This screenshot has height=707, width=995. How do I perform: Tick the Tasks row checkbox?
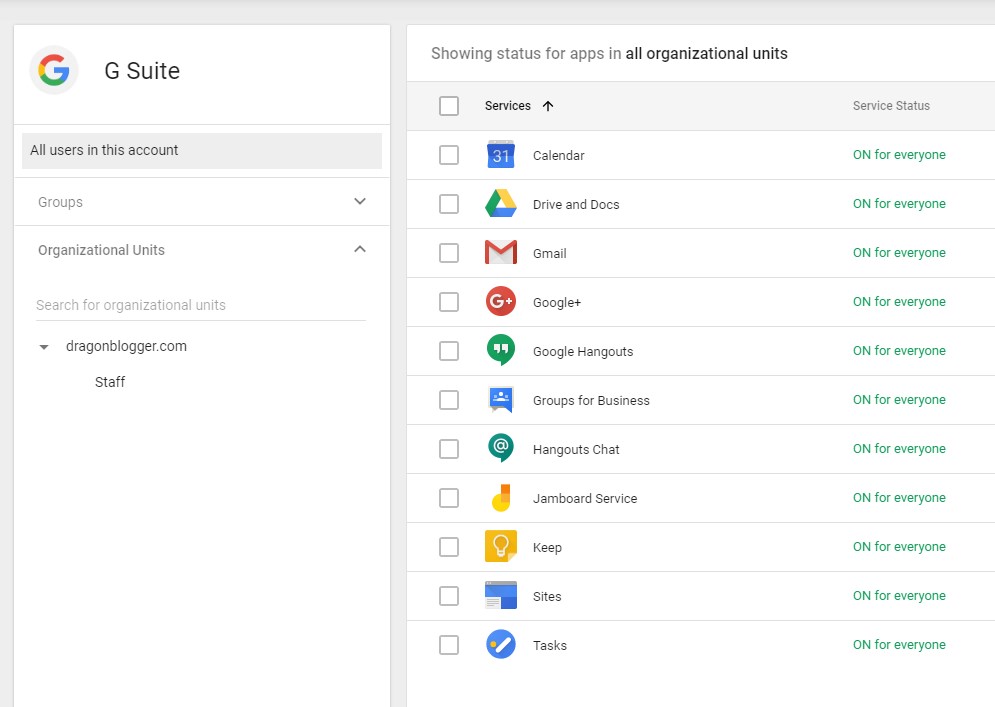(449, 645)
